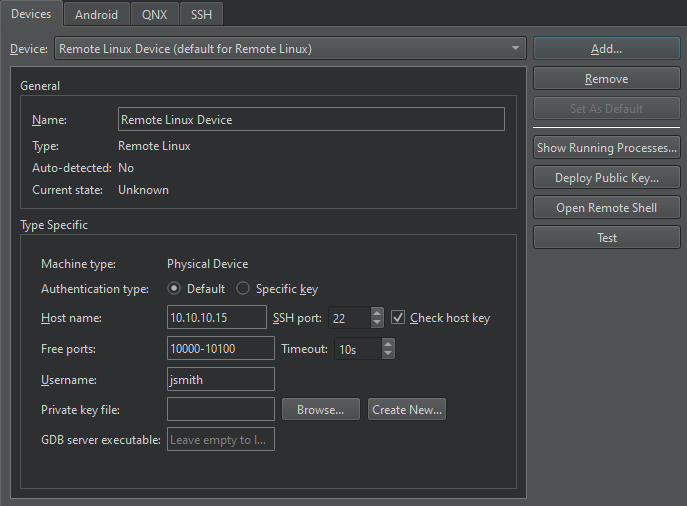Remove the selected device

(x=606, y=79)
